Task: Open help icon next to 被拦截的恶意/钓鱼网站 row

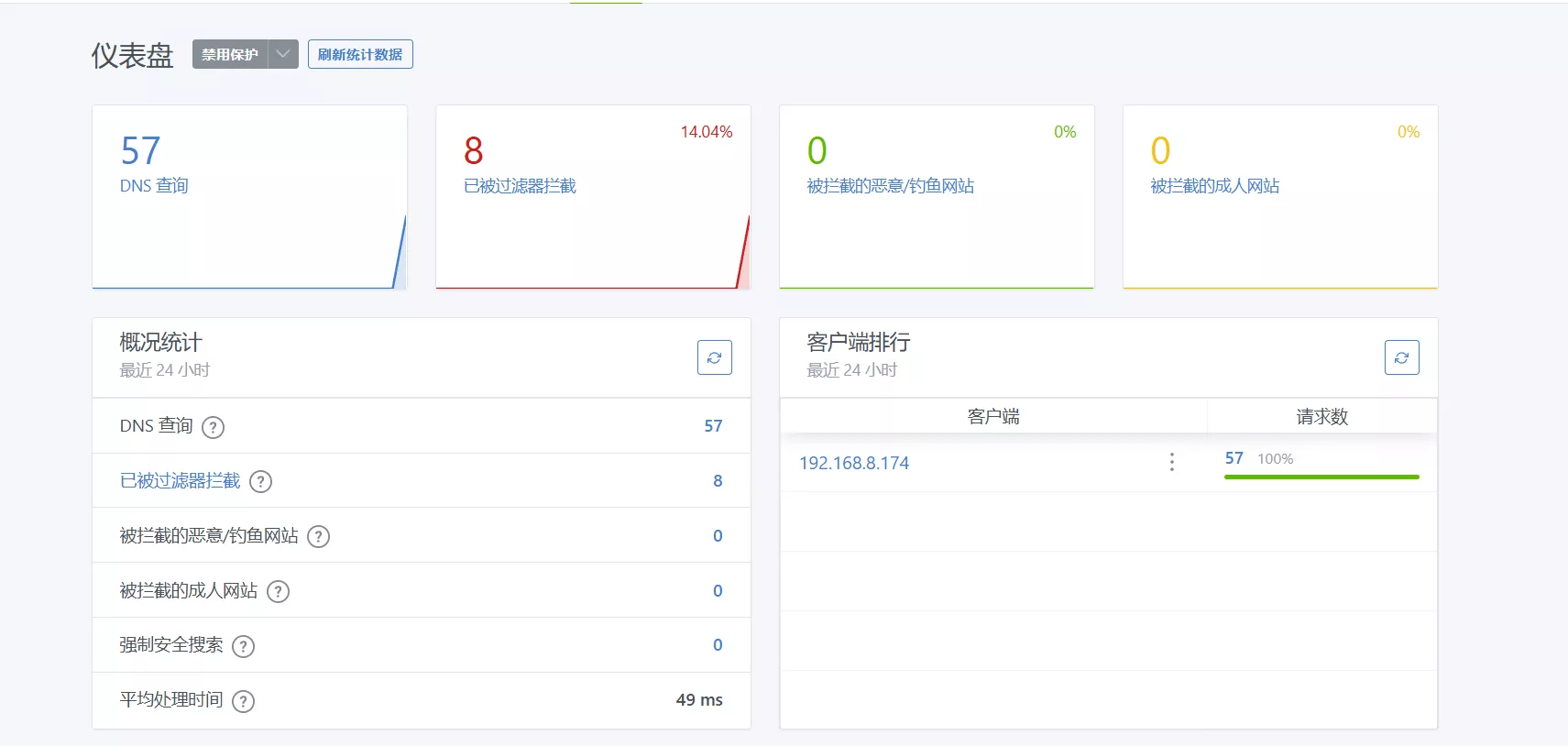Action: (318, 537)
